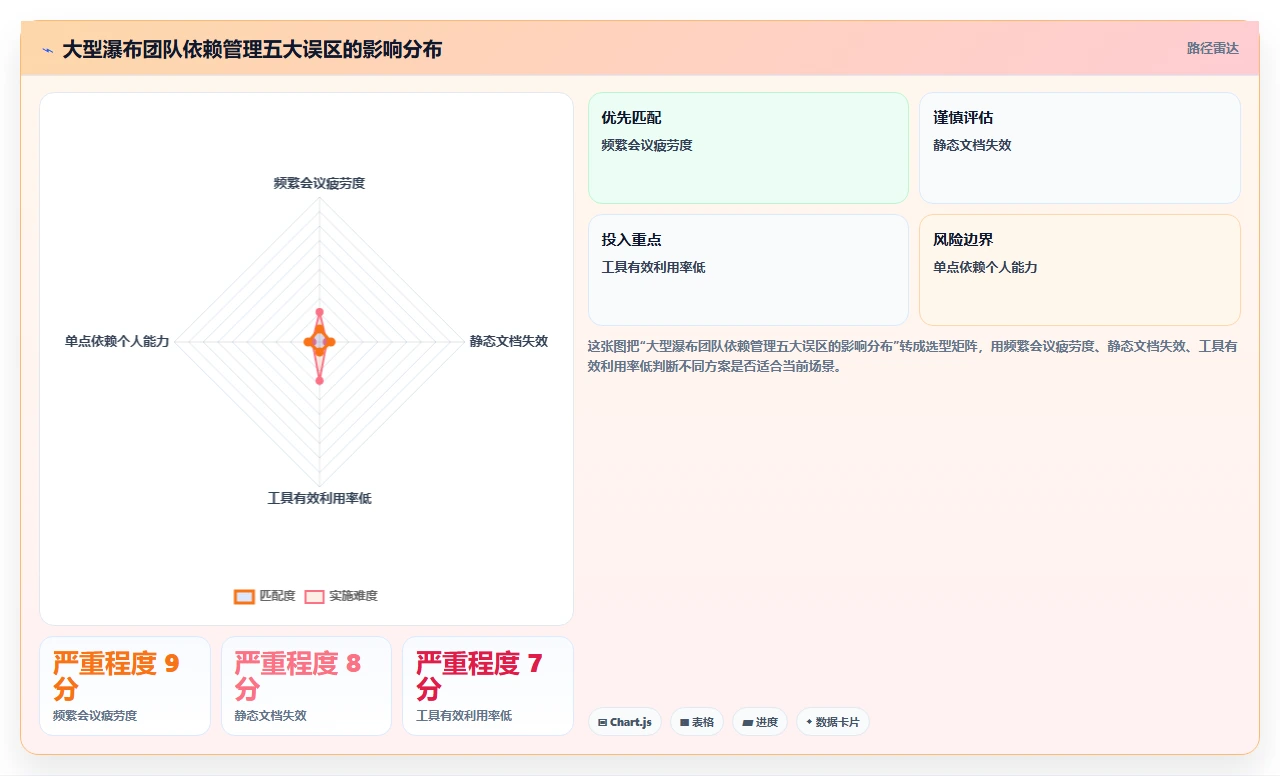1280x776 pixels.
Task: Click the description paragraph starting 这张图把
Action: 913,356
